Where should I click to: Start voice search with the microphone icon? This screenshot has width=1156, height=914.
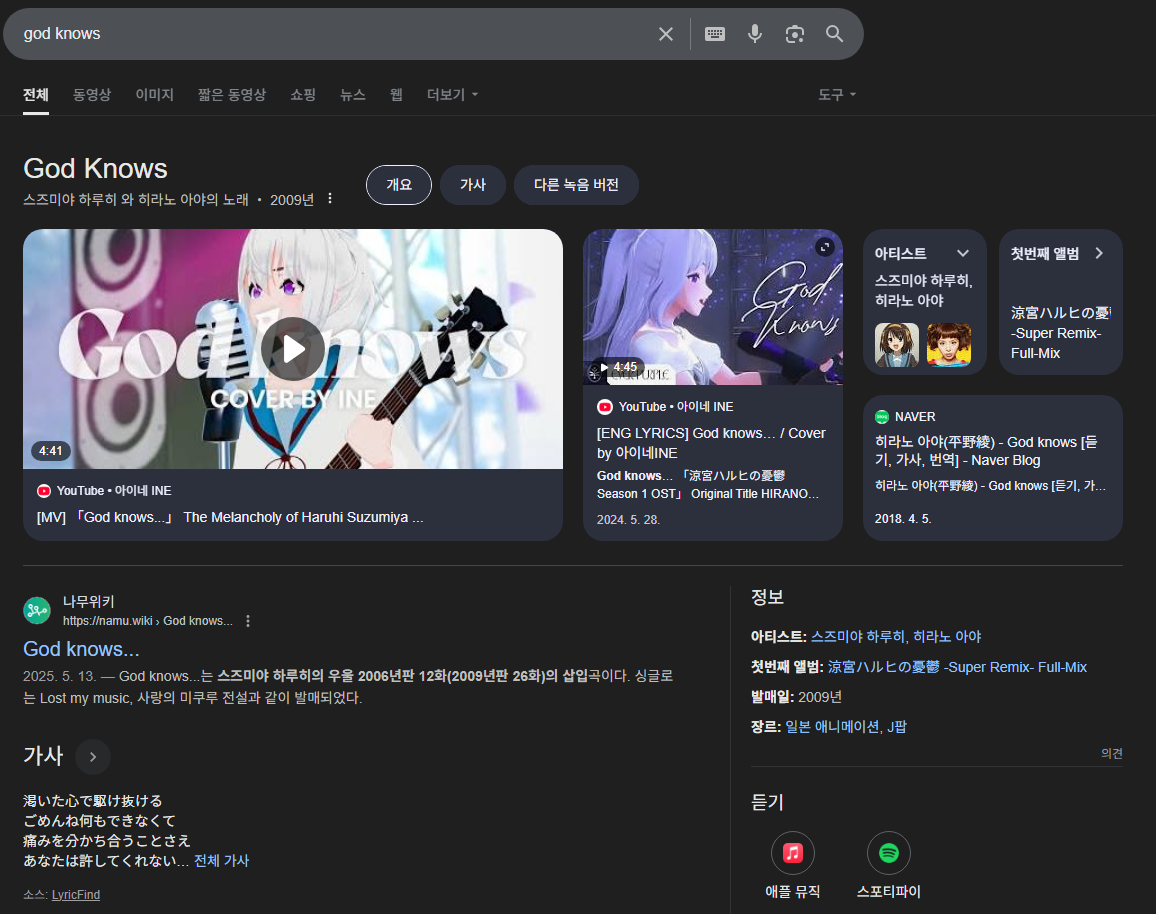click(755, 34)
